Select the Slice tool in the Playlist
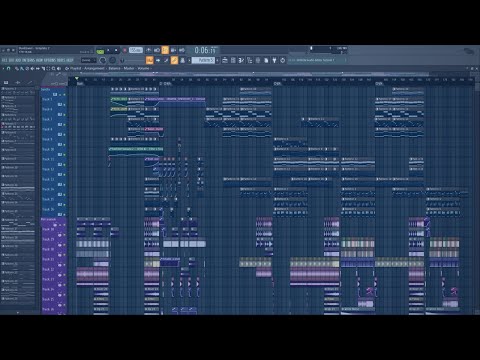Image resolution: width=480 pixels, height=360 pixels. click(x=43, y=69)
